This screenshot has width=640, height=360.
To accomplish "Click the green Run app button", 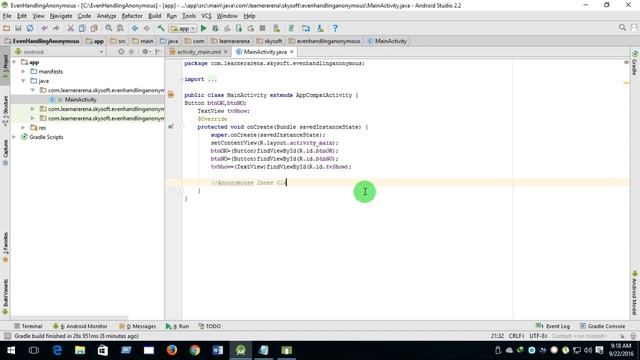I will [x=204, y=28].
